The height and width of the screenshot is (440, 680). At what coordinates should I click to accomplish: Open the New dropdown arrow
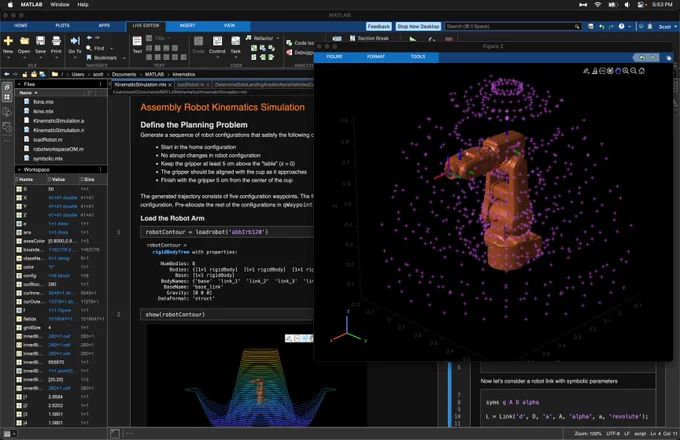point(8,57)
